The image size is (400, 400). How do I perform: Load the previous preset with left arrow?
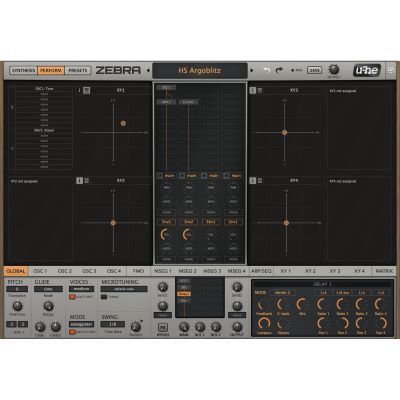coord(148,71)
